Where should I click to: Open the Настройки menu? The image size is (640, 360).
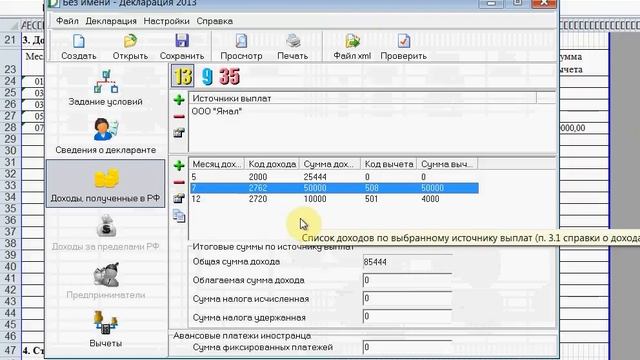click(166, 21)
